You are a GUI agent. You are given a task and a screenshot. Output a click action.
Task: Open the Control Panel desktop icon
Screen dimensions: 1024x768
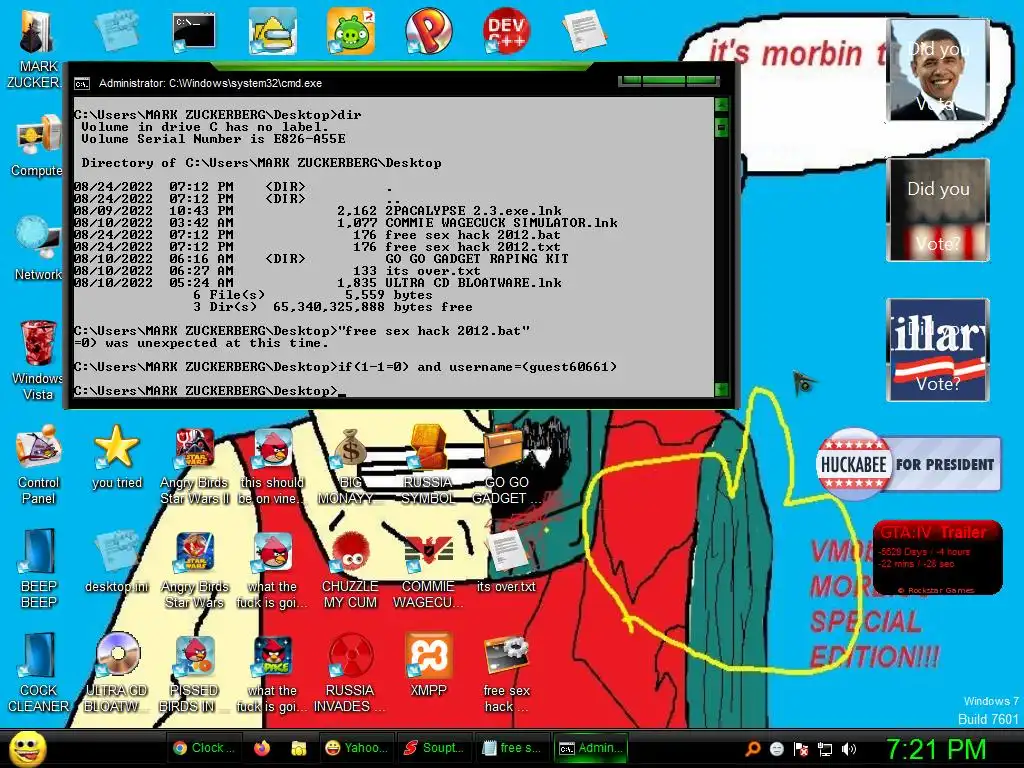pyautogui.click(x=38, y=465)
